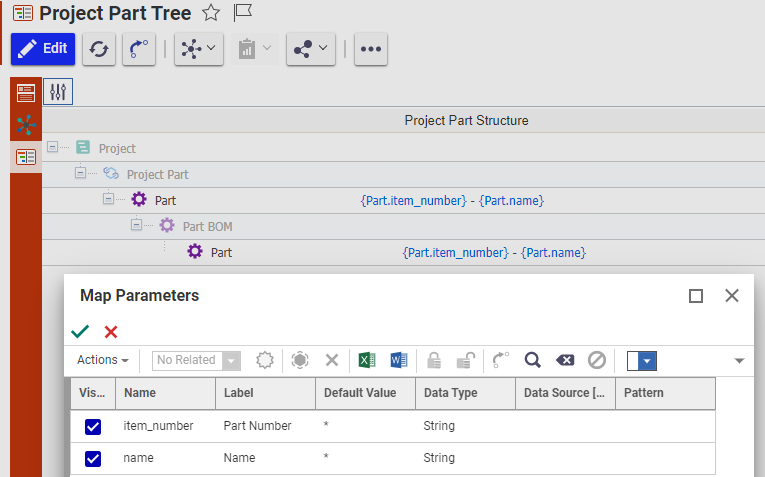This screenshot has height=477, width=765.
Task: Collapse the Part BOM tree node
Action: tap(136, 226)
